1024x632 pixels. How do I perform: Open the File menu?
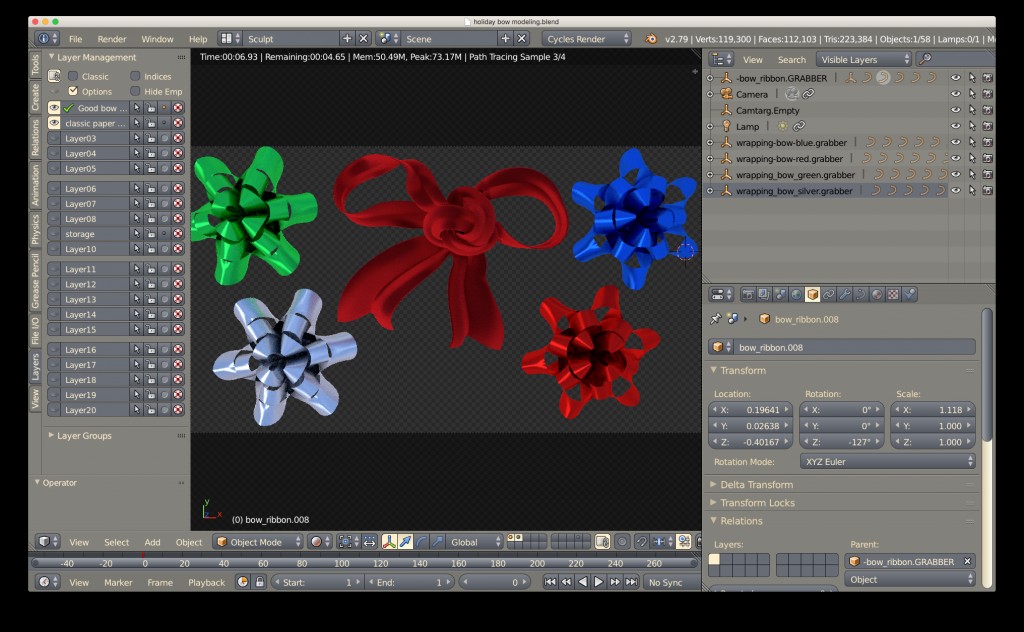tap(76, 39)
